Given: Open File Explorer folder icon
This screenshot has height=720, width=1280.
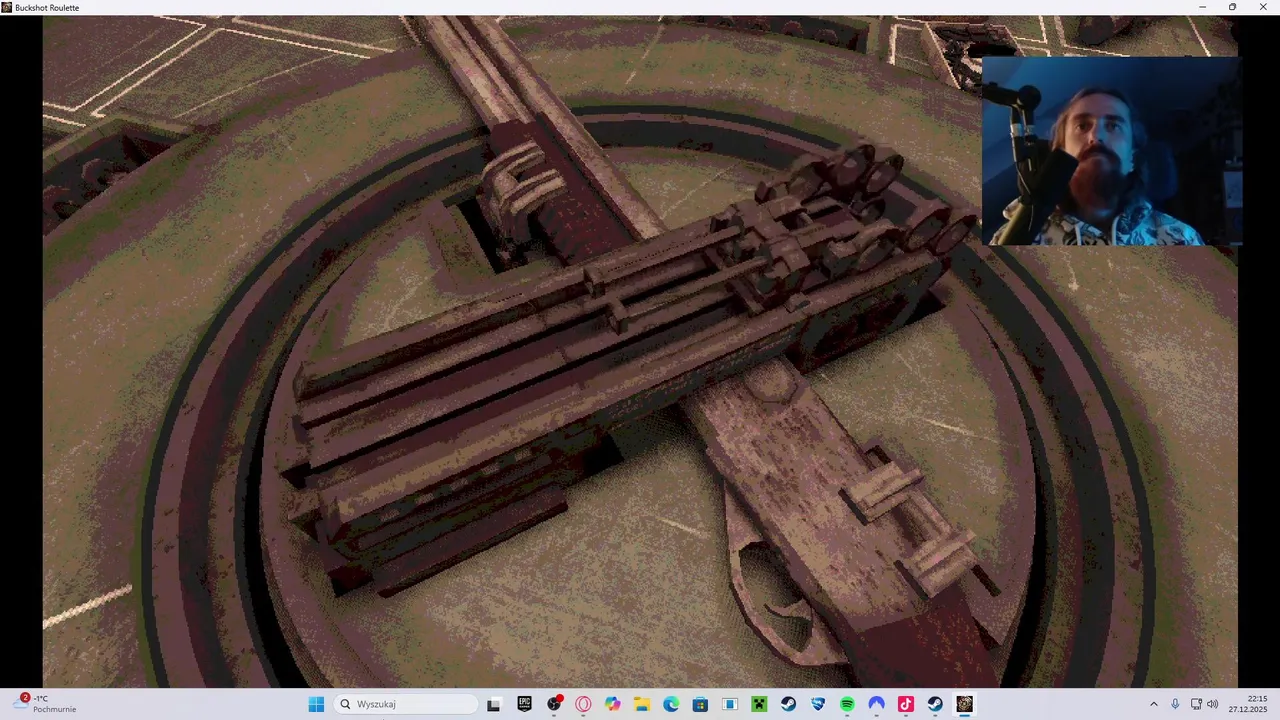Looking at the screenshot, I should 642,704.
